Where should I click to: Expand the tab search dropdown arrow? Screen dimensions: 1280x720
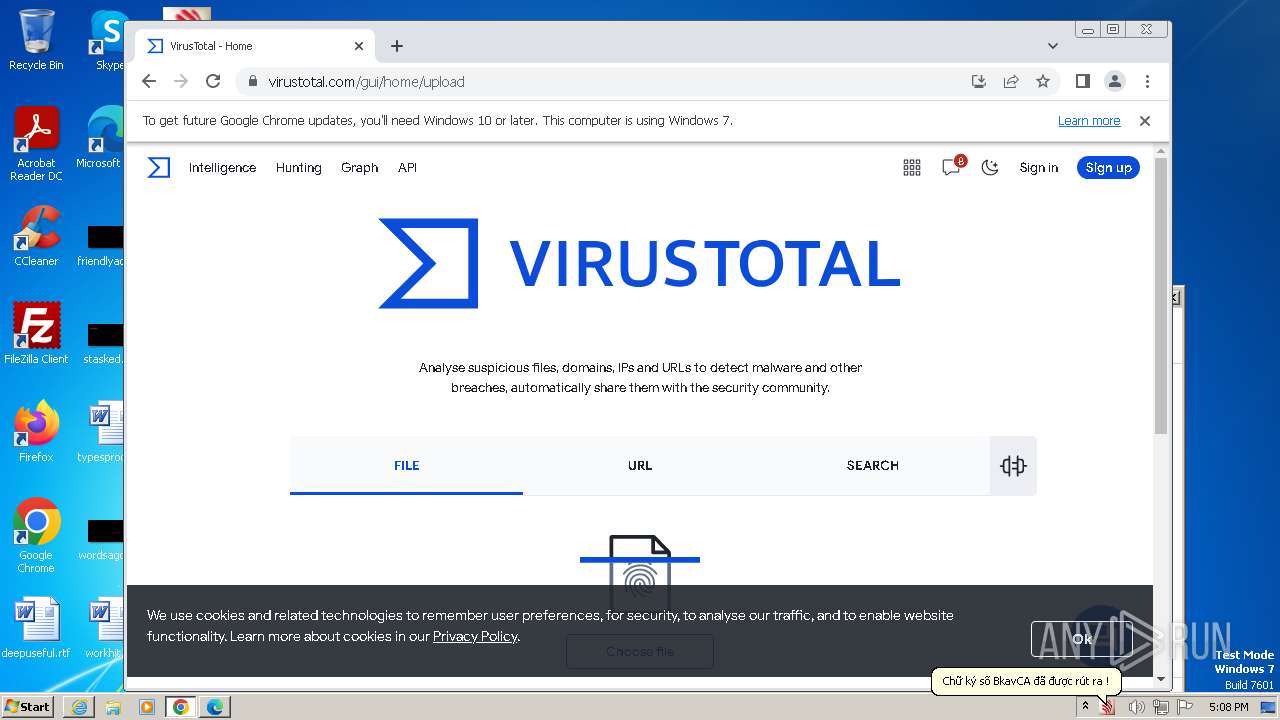click(1053, 46)
